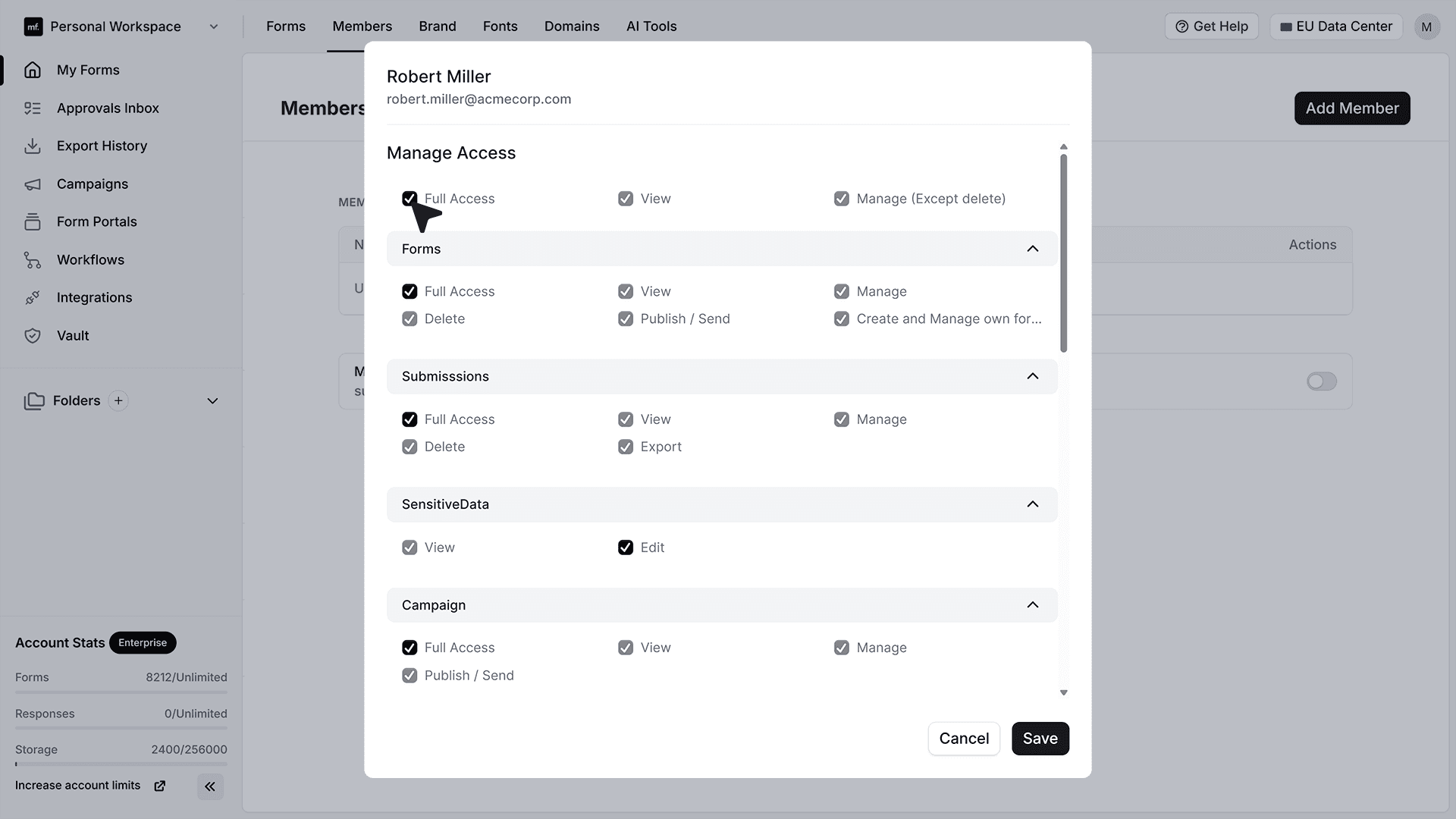Screen dimensions: 1456x819
Task: Open the Personal Workspace dropdown
Action: click(122, 27)
